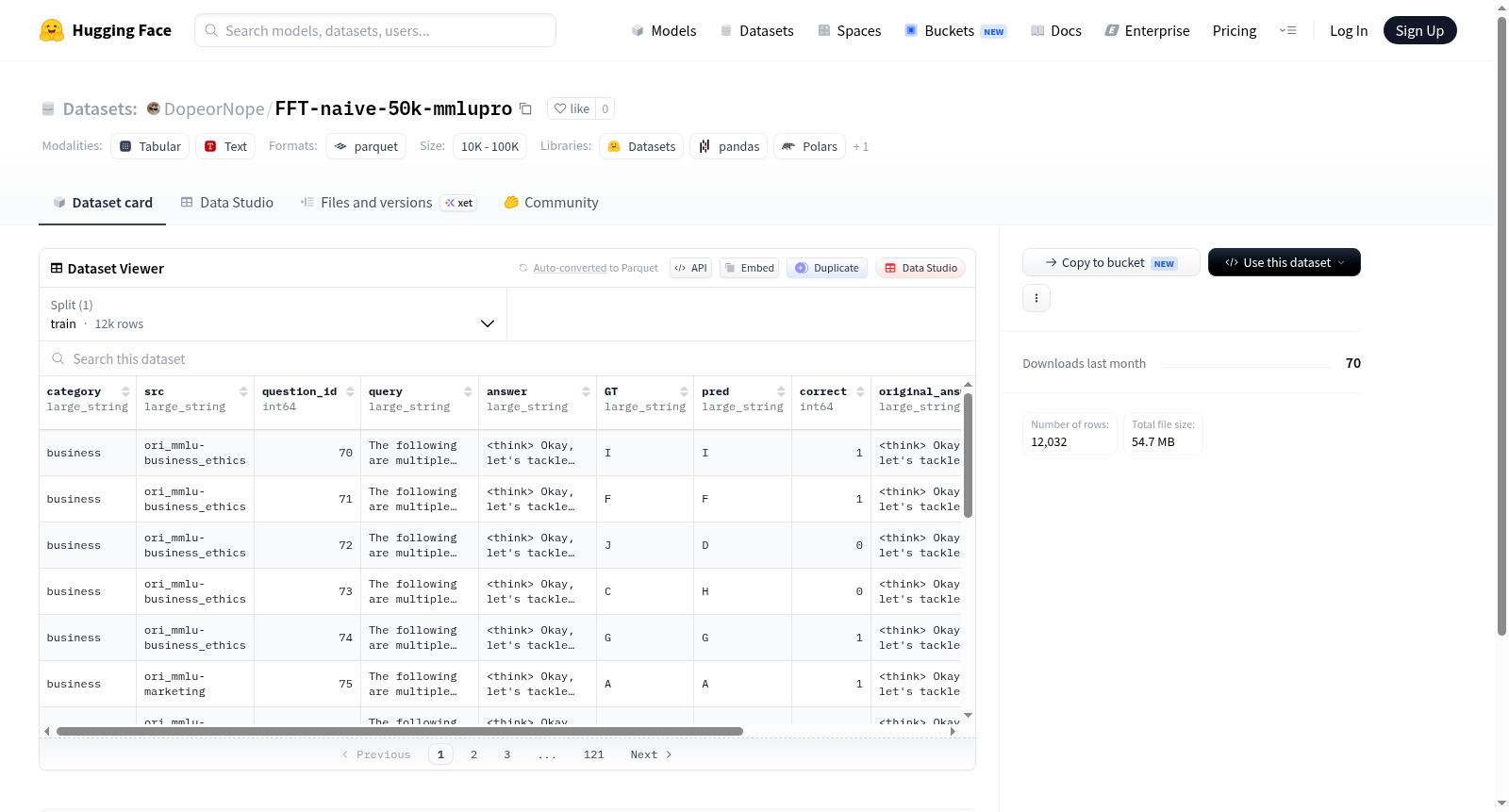Sort the category column

pyautogui.click(x=125, y=391)
